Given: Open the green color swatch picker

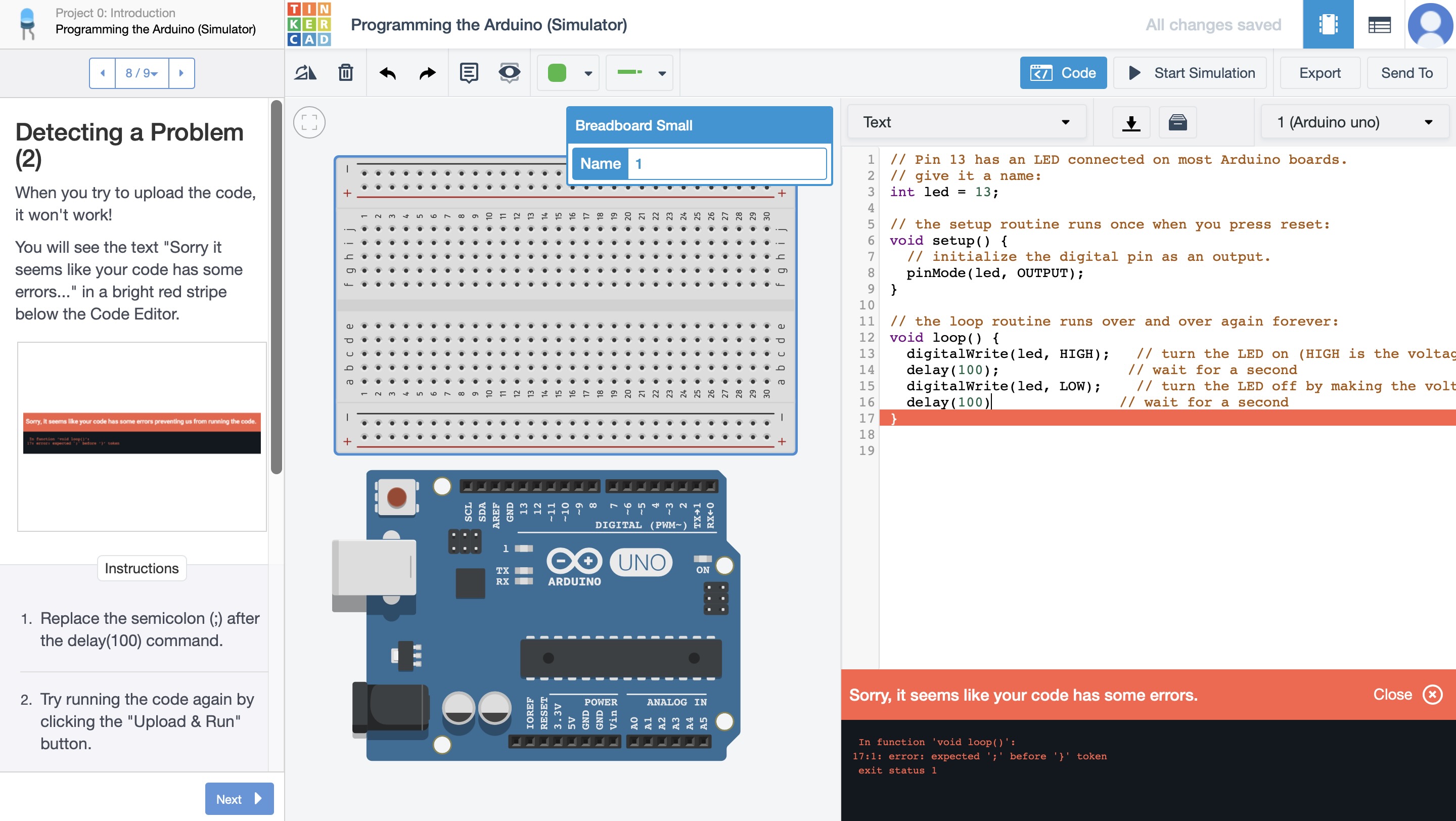Looking at the screenshot, I should pyautogui.click(x=567, y=72).
